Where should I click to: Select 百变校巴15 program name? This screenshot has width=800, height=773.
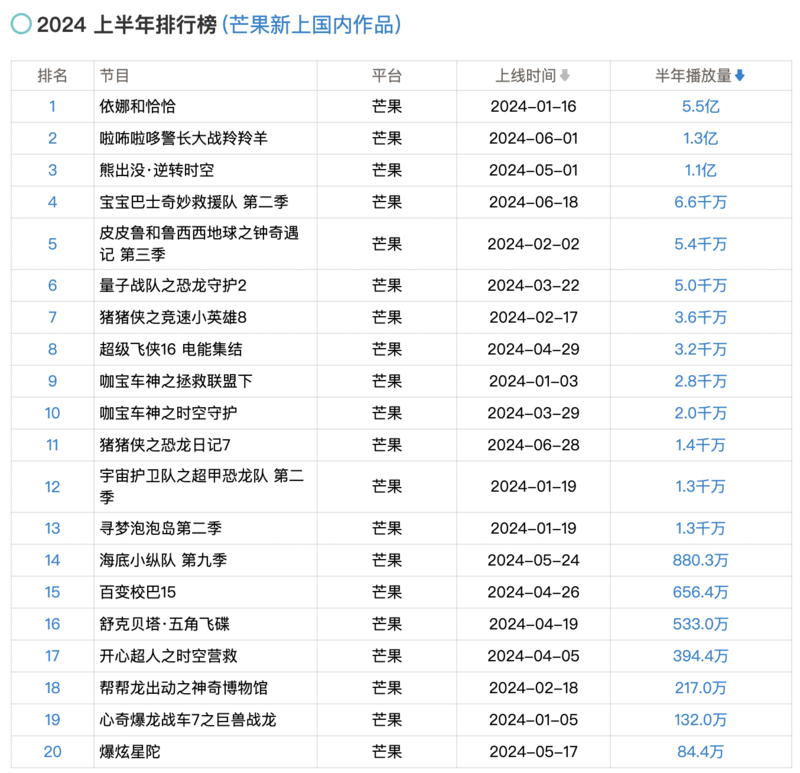click(x=138, y=592)
